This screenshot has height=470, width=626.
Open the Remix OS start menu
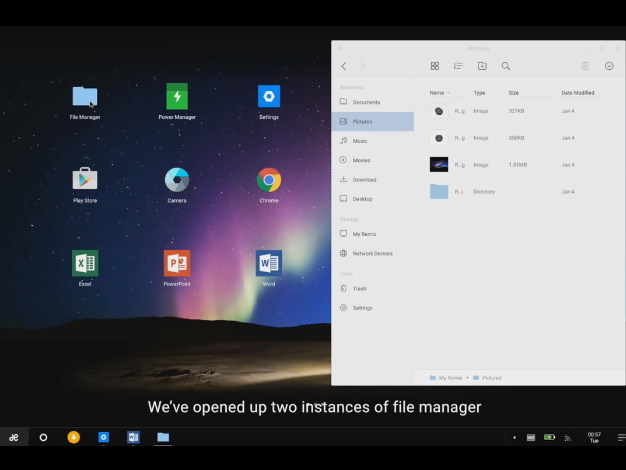(14, 437)
